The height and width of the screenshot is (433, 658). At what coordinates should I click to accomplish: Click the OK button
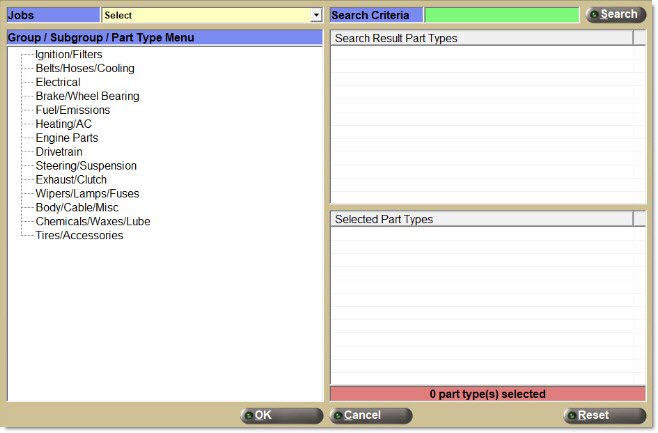click(282, 416)
